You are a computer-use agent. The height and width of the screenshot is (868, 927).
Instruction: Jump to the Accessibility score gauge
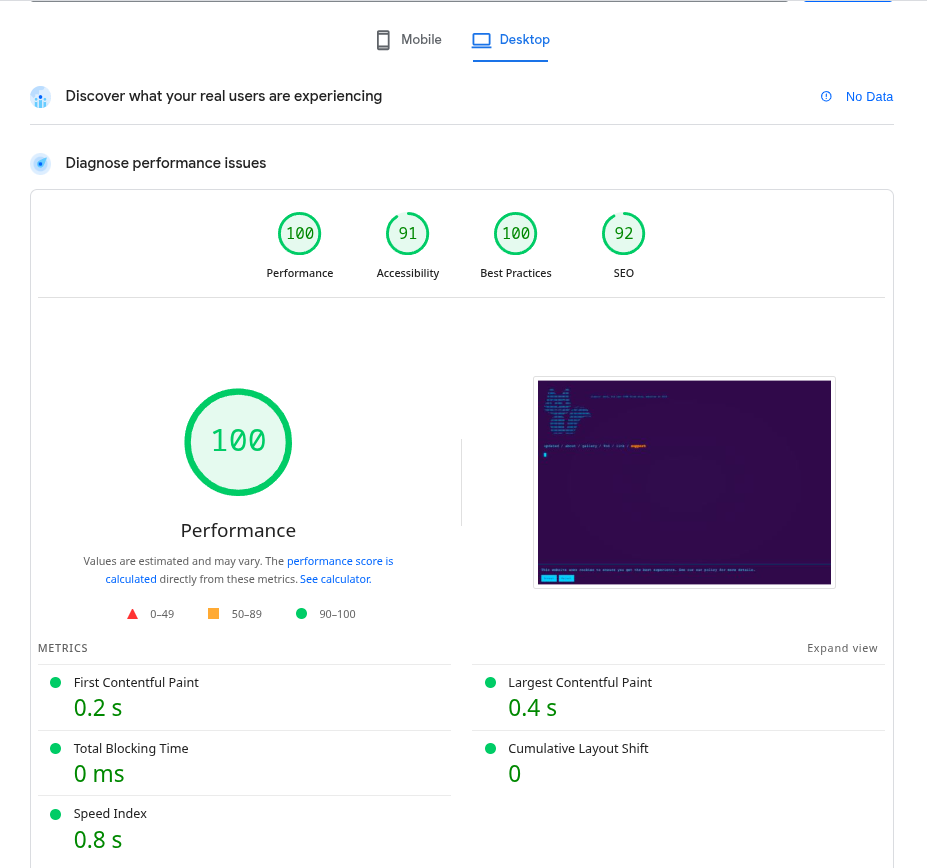click(408, 235)
